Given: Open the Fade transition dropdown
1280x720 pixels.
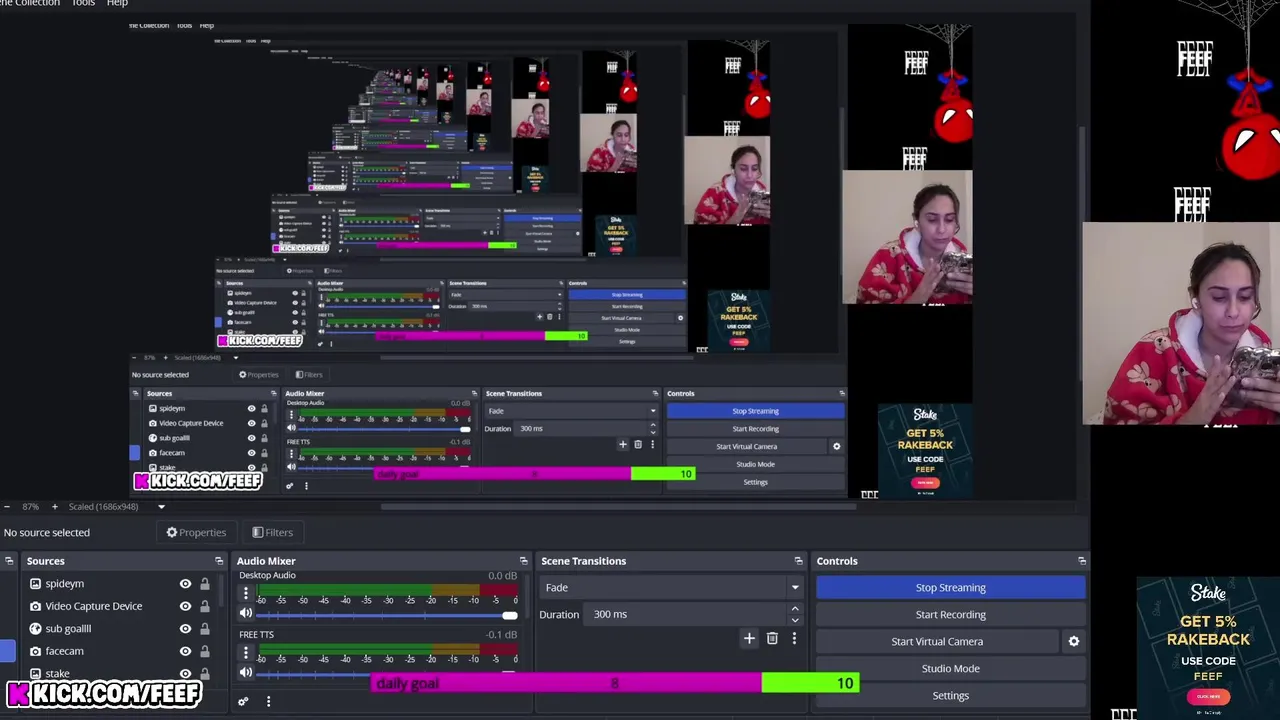Looking at the screenshot, I should point(671,588).
